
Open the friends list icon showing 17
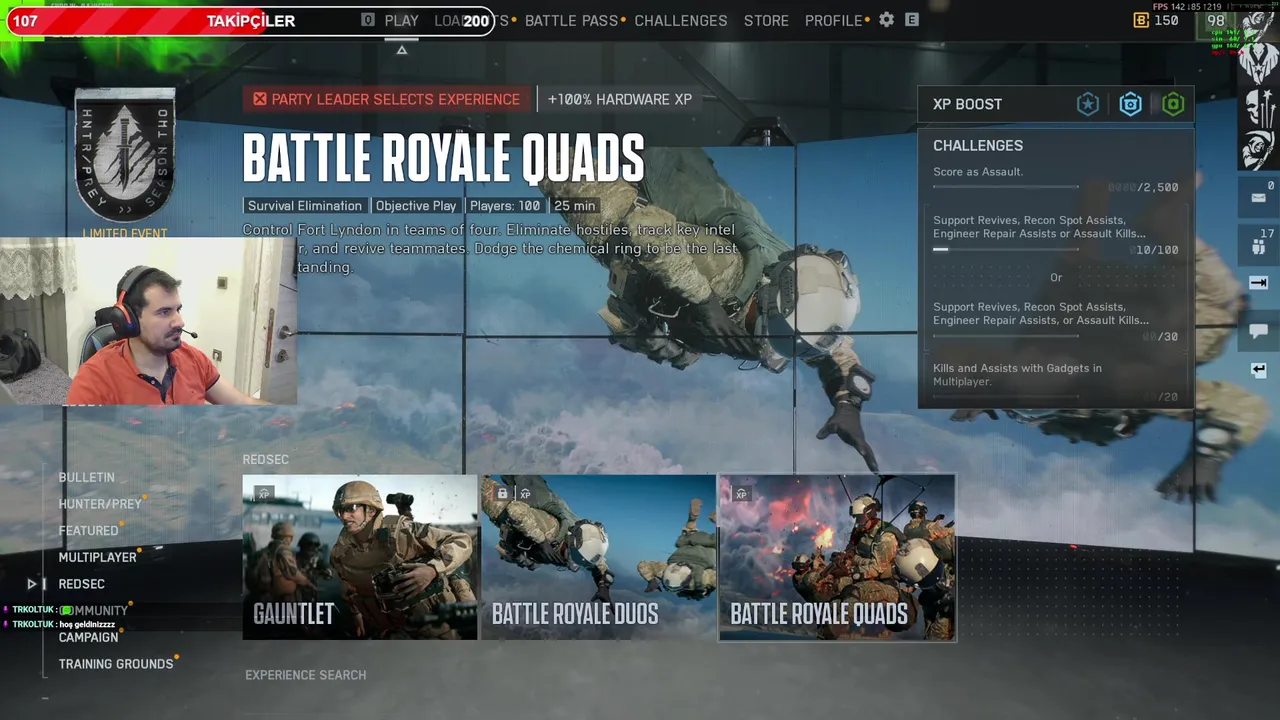pyautogui.click(x=1258, y=246)
